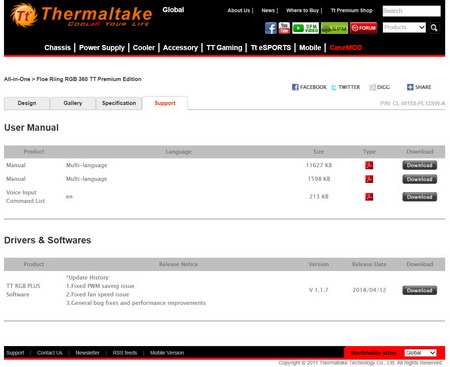Screen dimensions: 450x367
Task: Open the Gallery tab
Action: [x=73, y=103]
